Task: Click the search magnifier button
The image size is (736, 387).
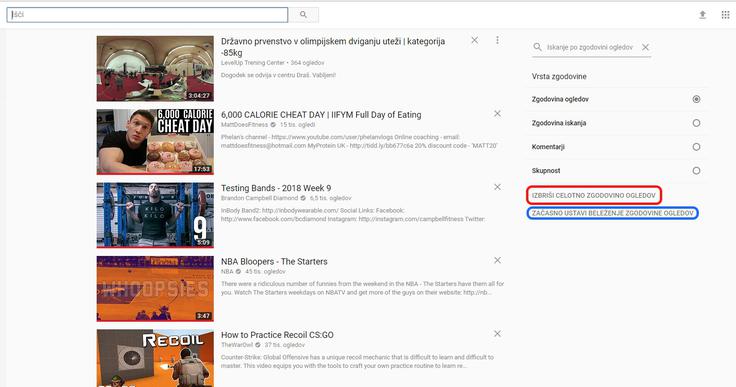Action: point(303,15)
